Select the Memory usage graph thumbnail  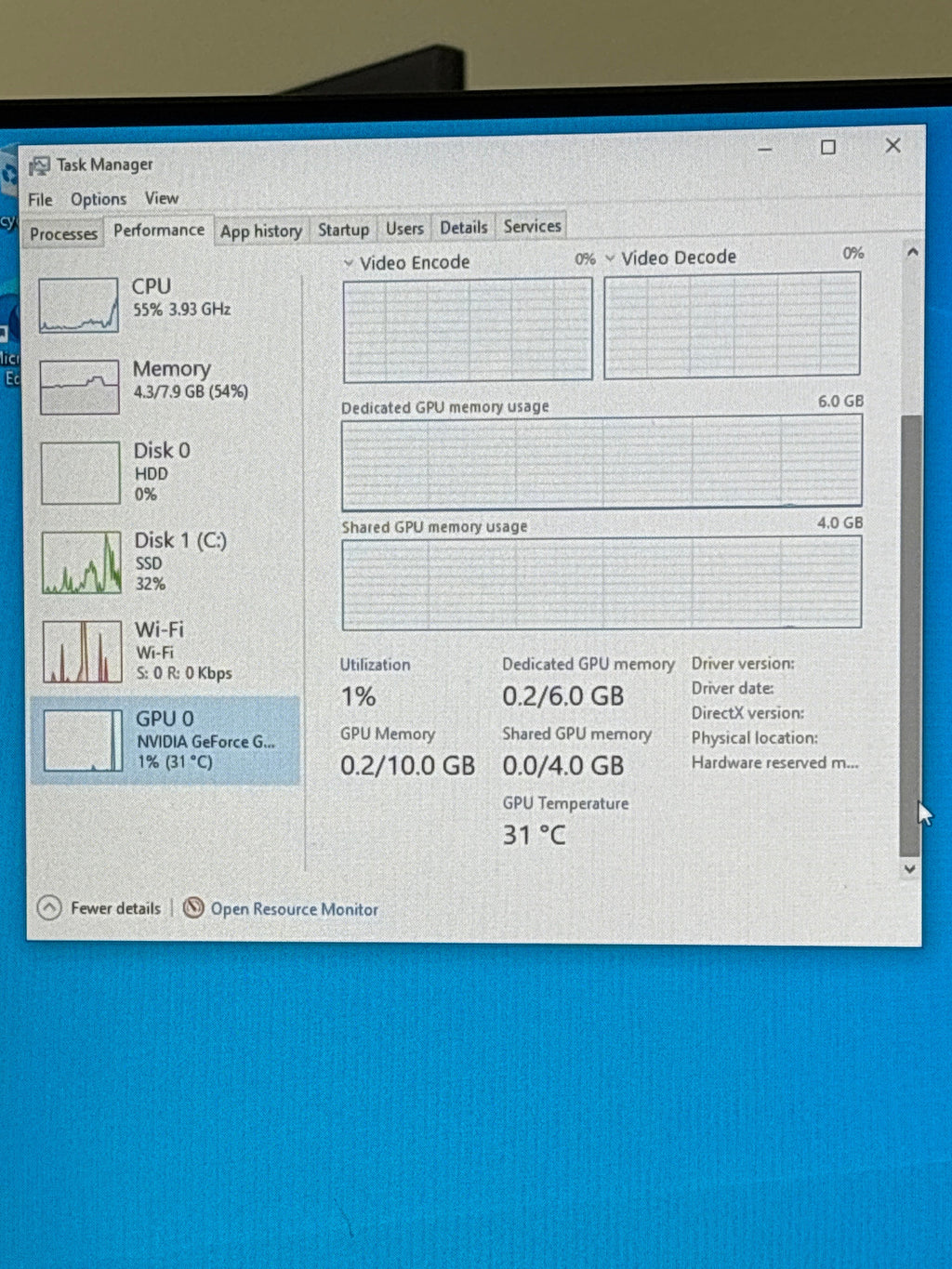pos(80,387)
